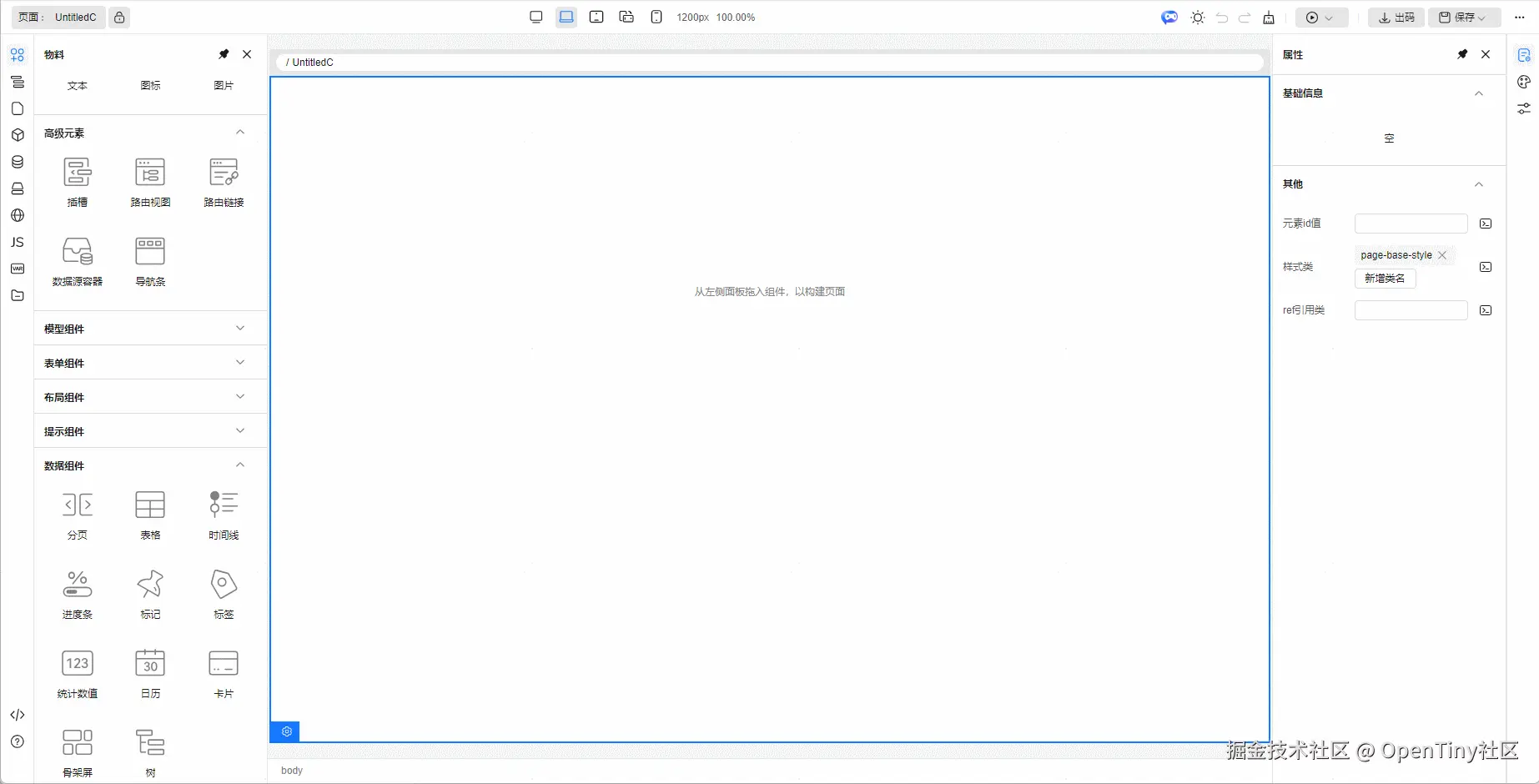Open the JS script panel icon
1539x784 pixels.
point(18,242)
